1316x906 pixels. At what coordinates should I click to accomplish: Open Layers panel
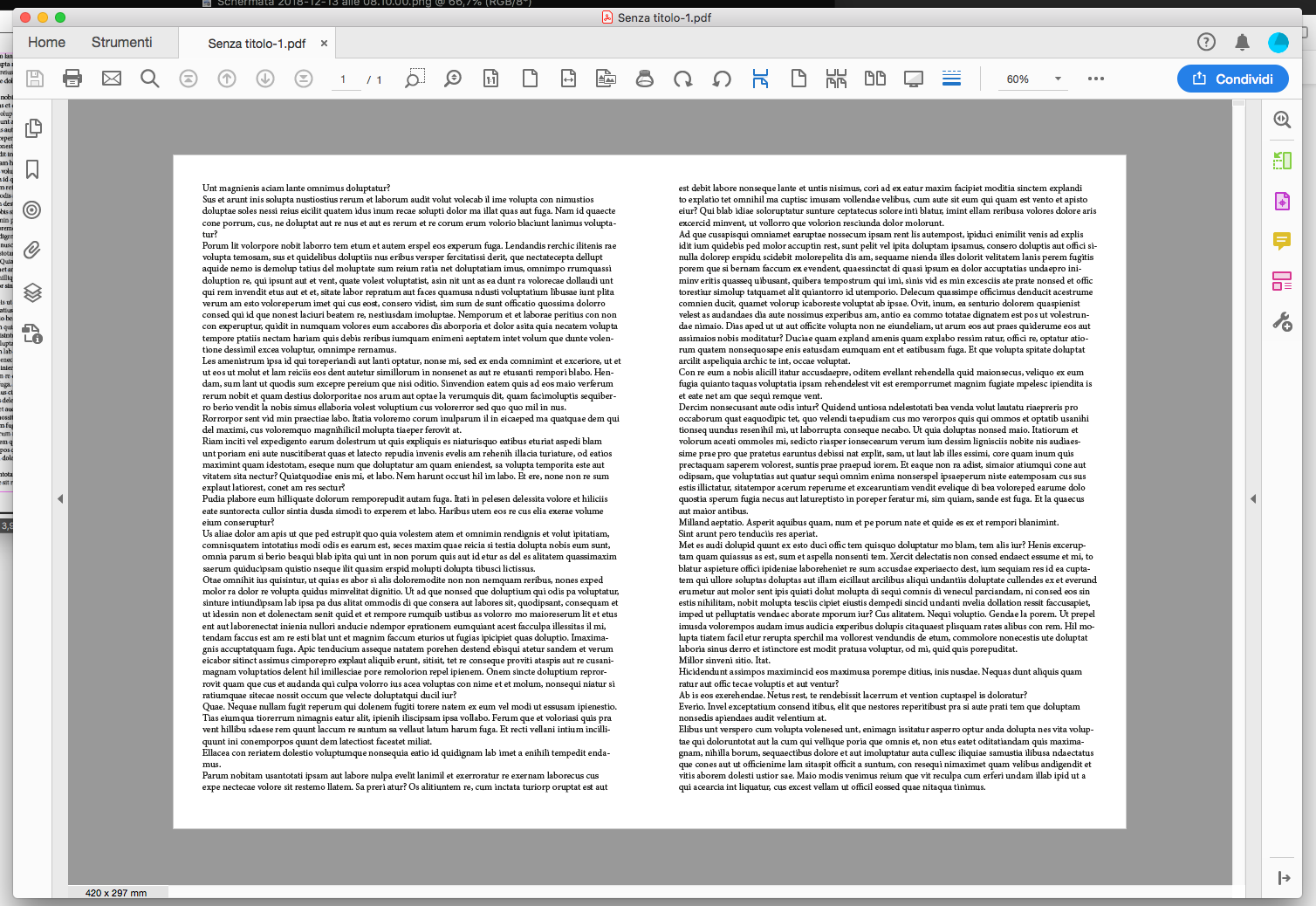coord(32,292)
